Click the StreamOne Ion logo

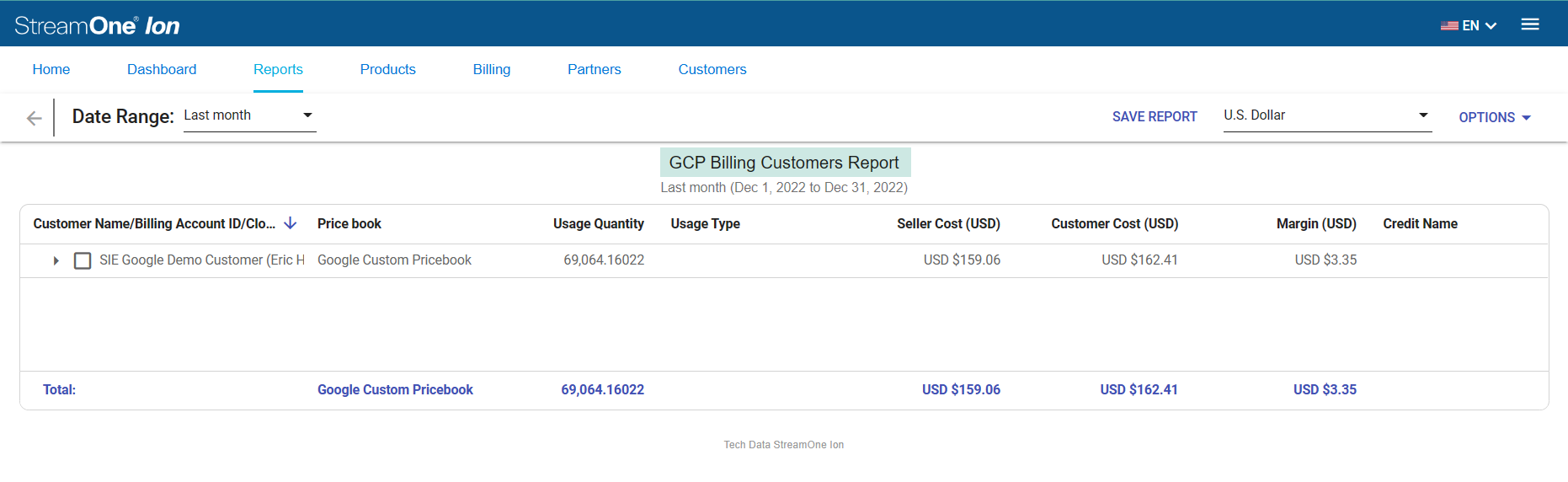tap(97, 25)
